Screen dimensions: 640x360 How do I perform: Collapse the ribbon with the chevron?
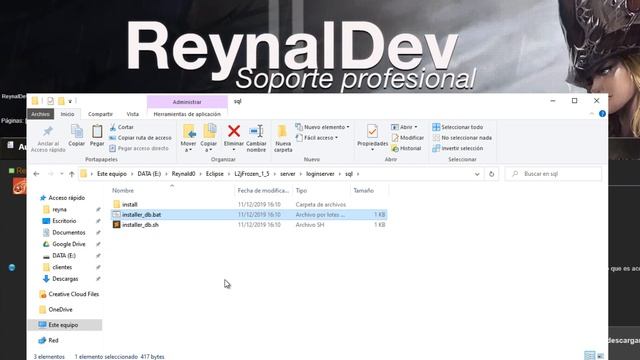[591, 114]
